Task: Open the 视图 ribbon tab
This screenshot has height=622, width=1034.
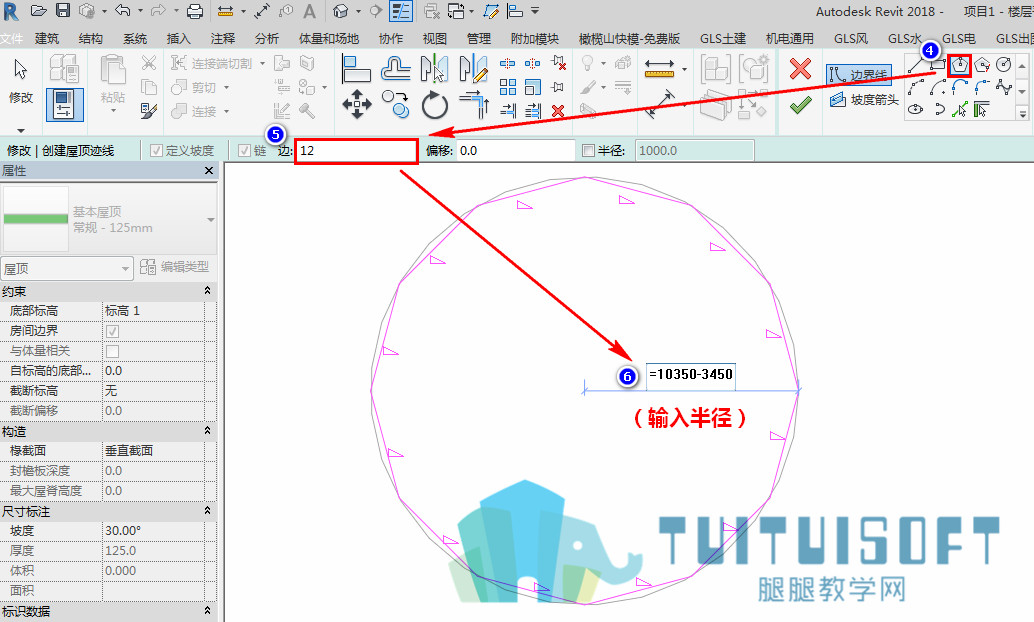Action: pos(435,39)
